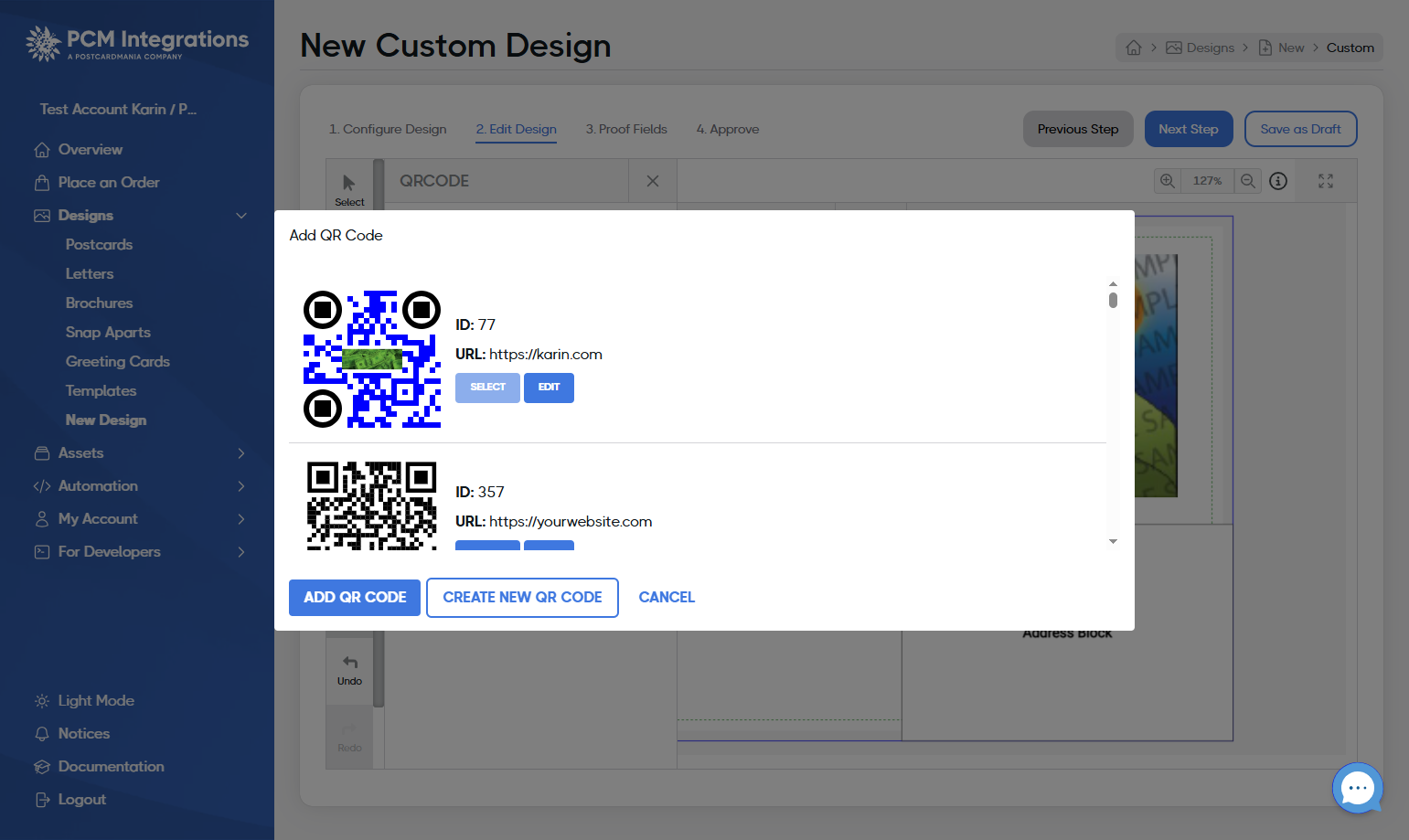Open the live chat bubble

click(x=1358, y=788)
